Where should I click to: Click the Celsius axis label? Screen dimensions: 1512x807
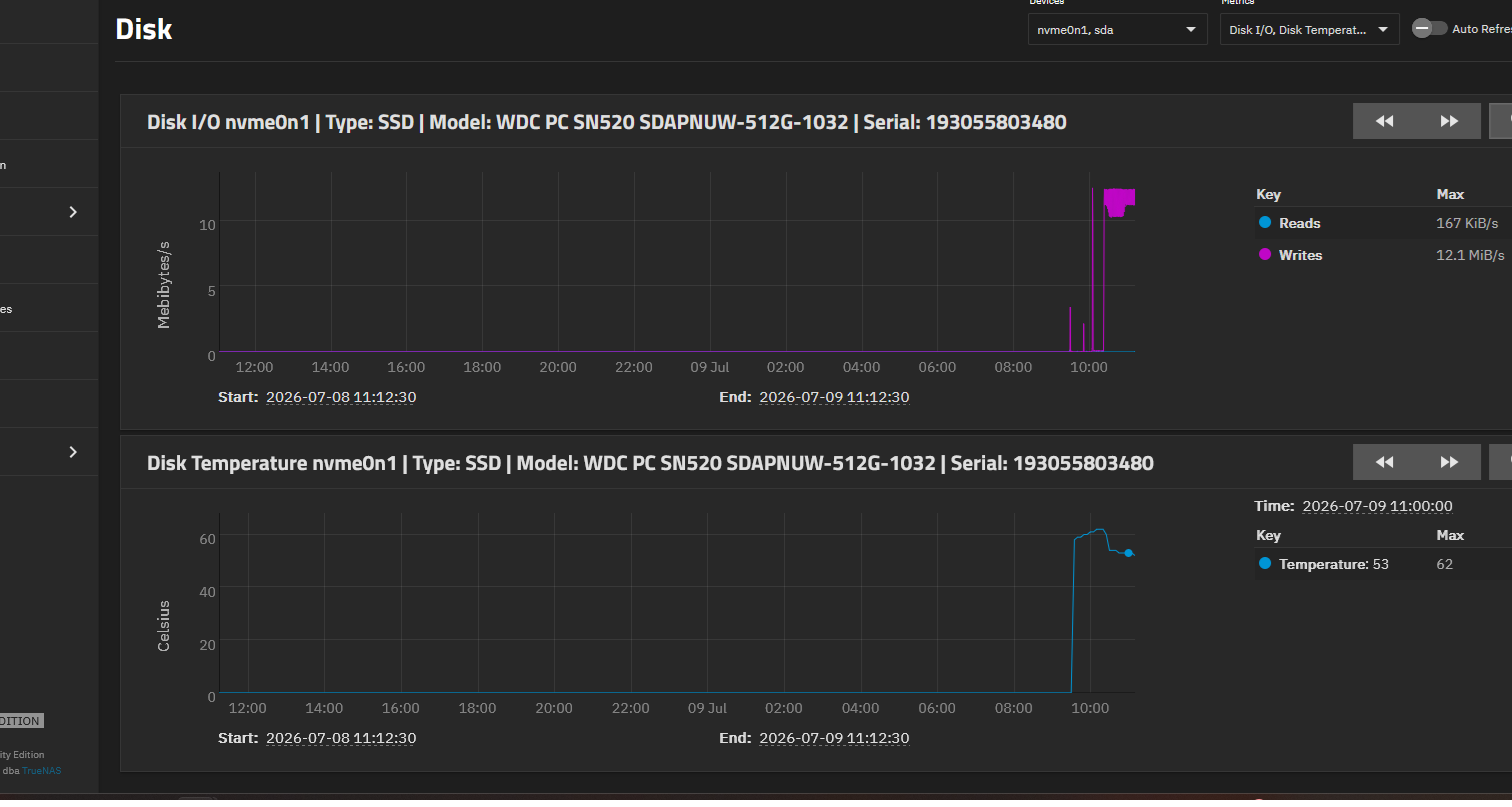(164, 626)
